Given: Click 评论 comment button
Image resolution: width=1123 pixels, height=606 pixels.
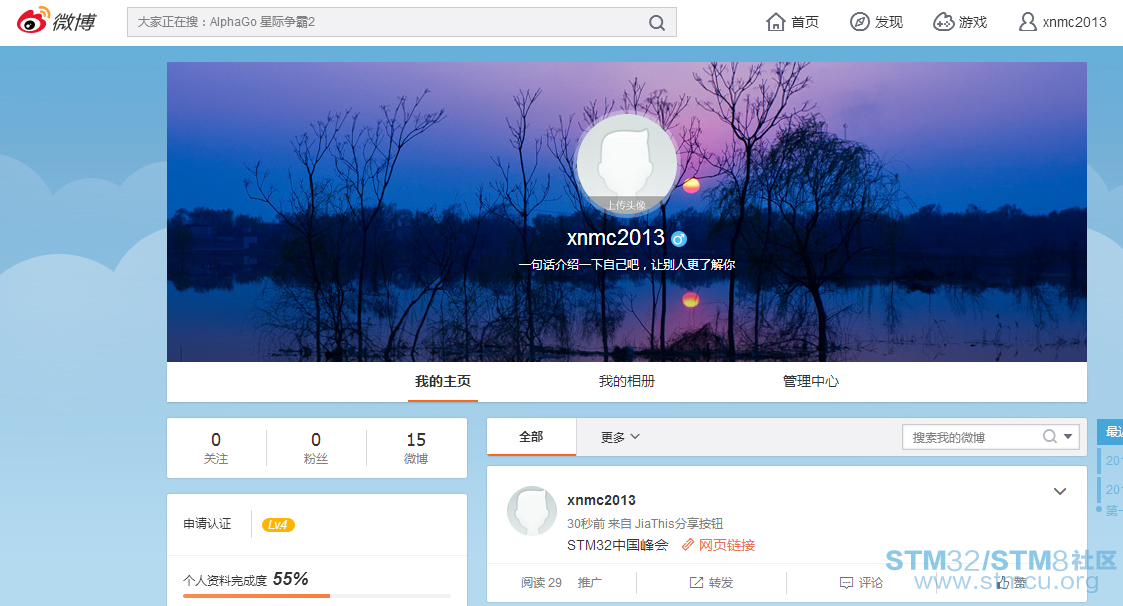Looking at the screenshot, I should pyautogui.click(x=861, y=582).
